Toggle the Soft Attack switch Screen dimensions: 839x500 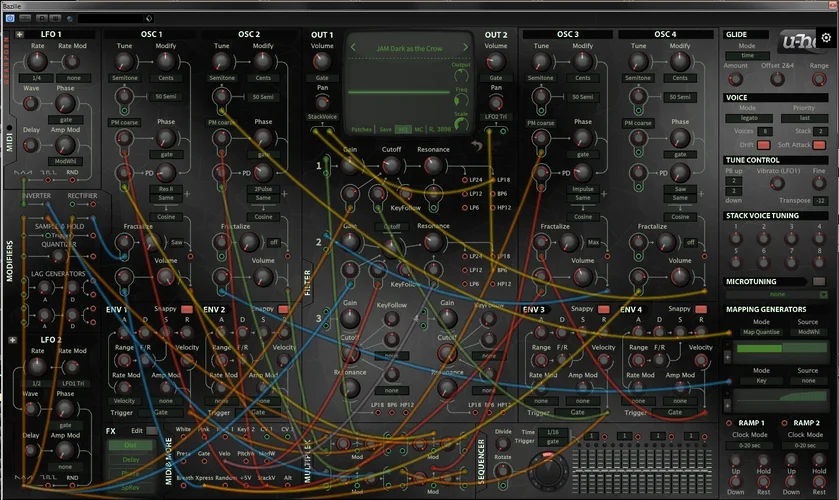(x=819, y=146)
